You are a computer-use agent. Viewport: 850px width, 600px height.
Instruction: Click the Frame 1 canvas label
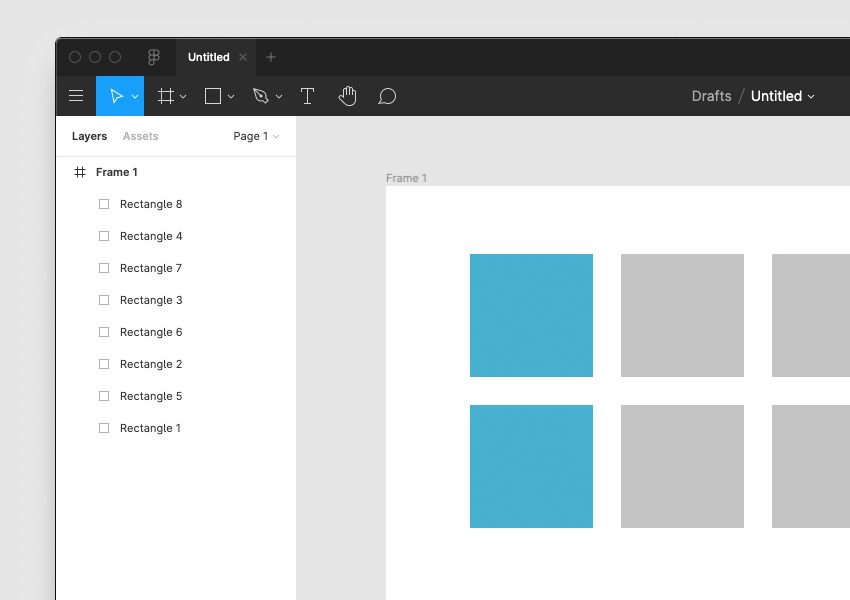[x=406, y=178]
